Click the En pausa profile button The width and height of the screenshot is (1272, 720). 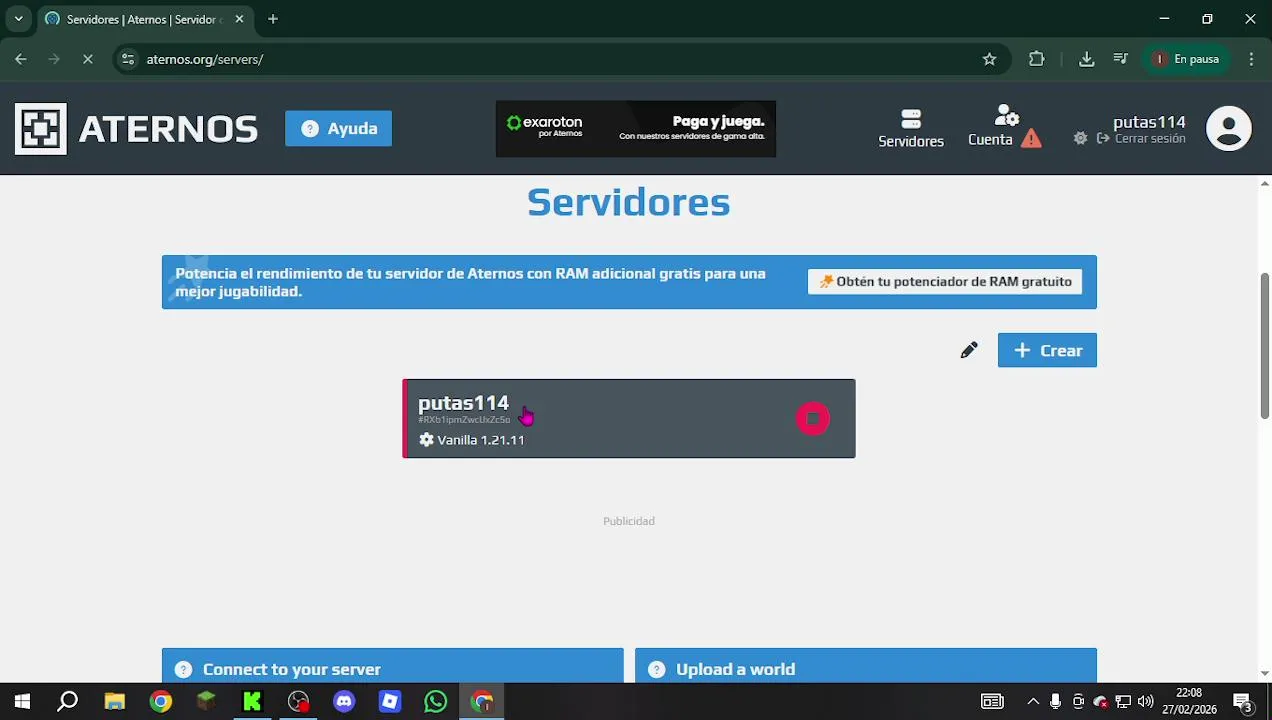click(1187, 59)
